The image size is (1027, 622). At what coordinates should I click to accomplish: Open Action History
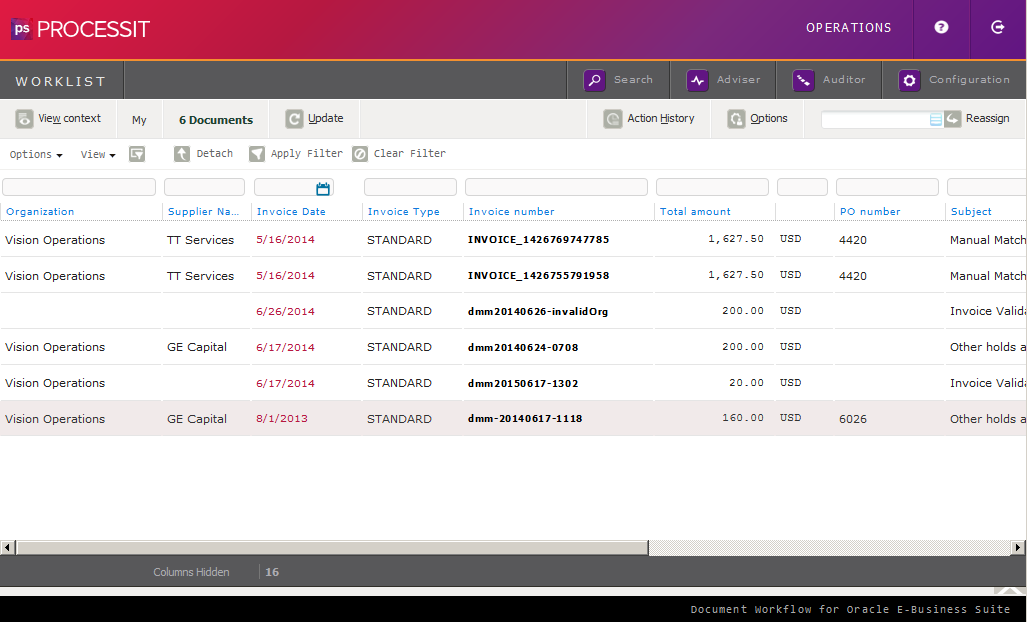[648, 119]
